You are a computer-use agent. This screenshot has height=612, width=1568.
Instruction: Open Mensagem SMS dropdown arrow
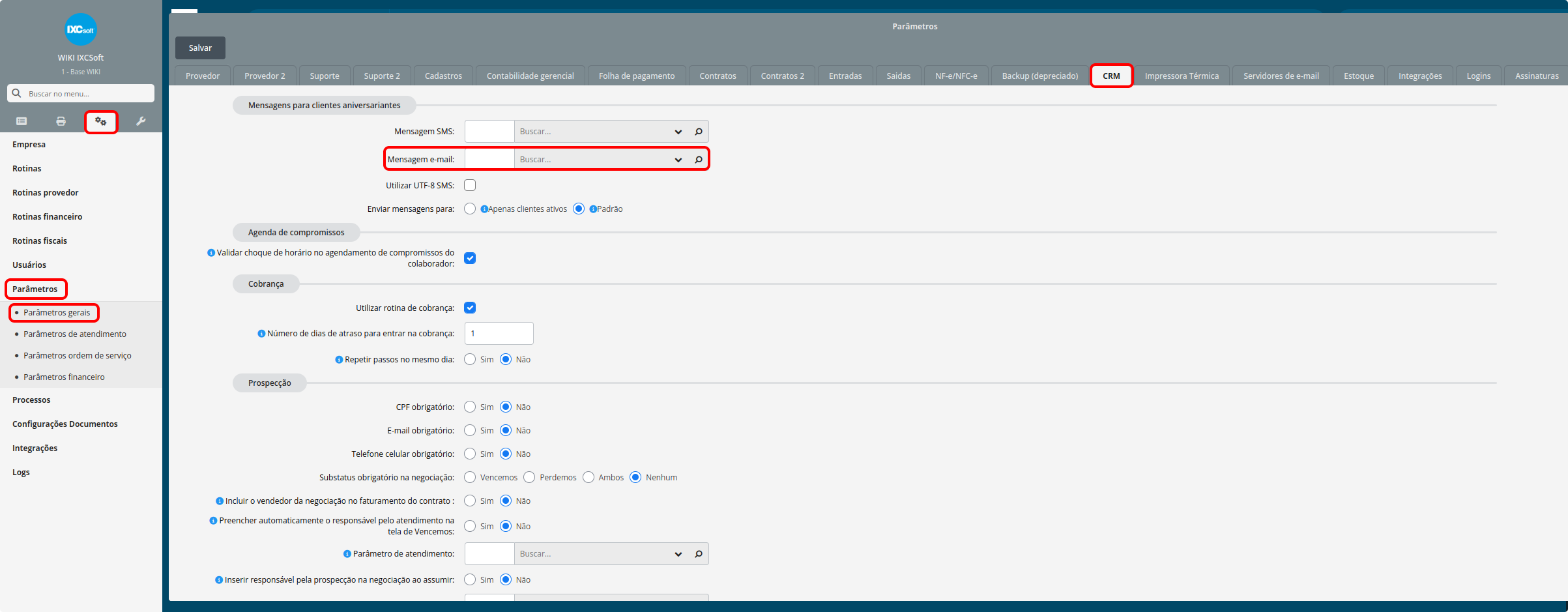(678, 132)
